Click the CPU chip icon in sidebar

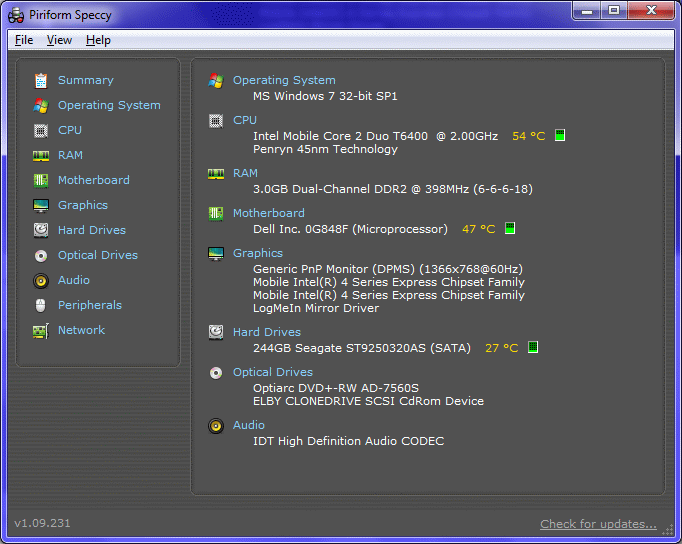(41, 130)
